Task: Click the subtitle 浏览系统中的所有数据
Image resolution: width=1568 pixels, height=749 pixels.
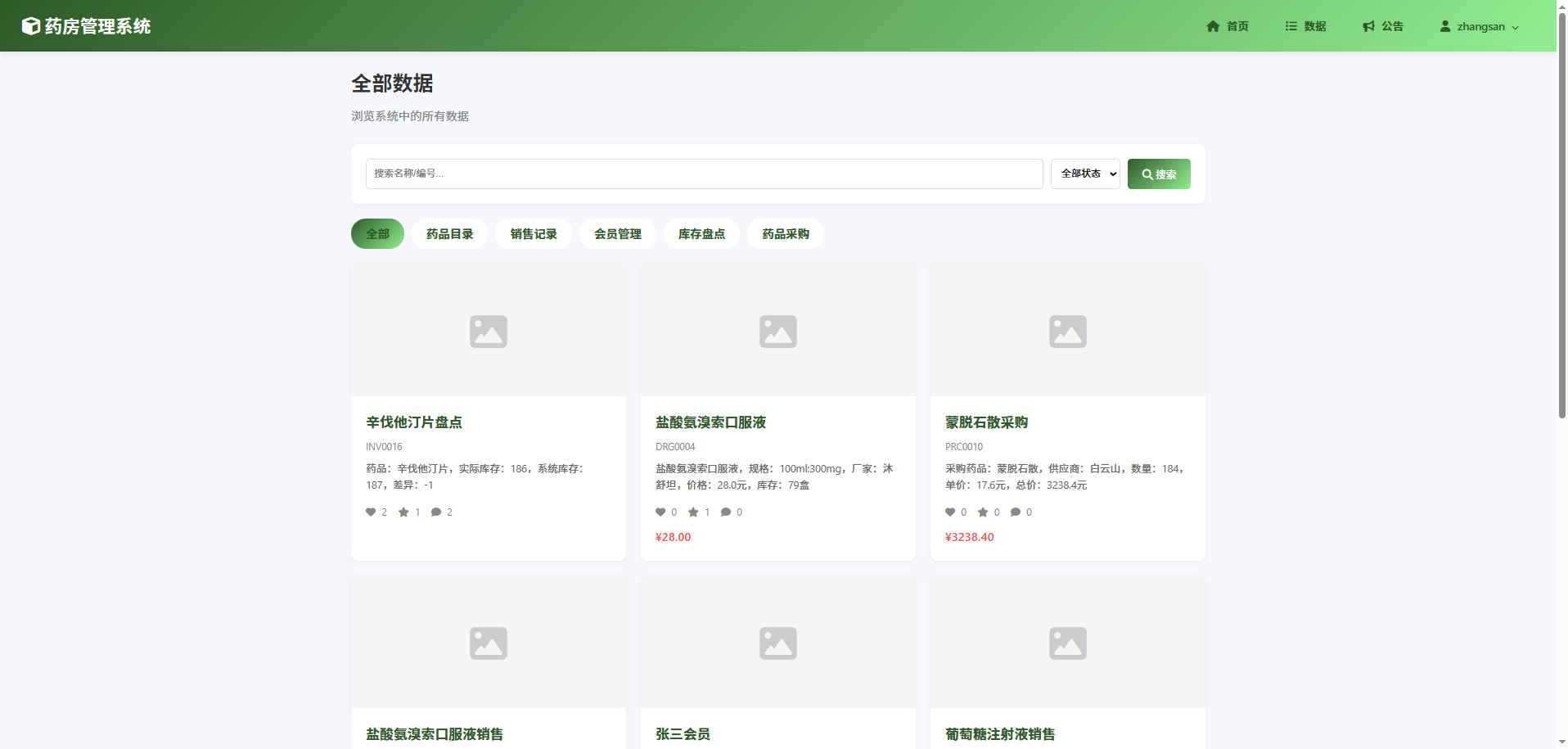Action: click(x=410, y=116)
